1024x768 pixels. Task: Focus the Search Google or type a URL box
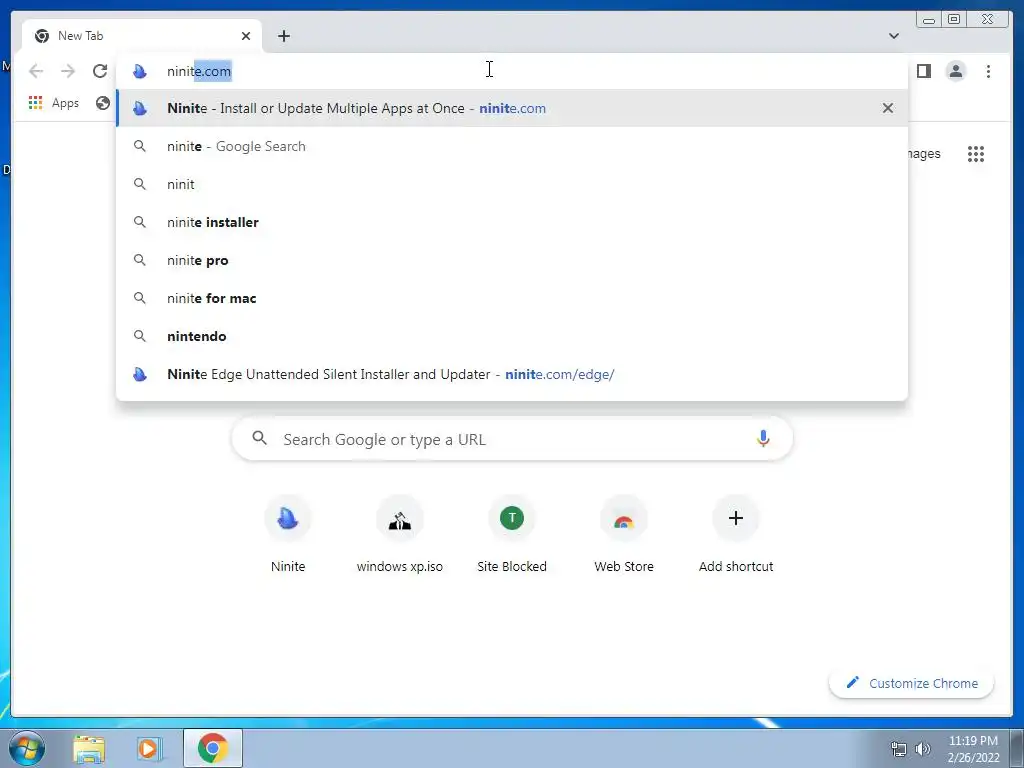[512, 439]
